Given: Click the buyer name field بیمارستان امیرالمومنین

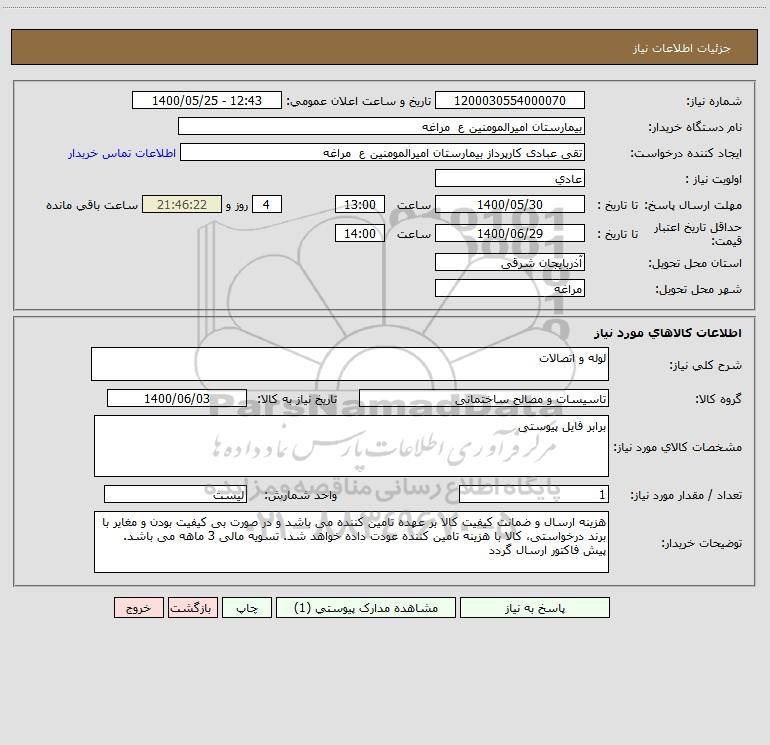Looking at the screenshot, I should [381, 126].
